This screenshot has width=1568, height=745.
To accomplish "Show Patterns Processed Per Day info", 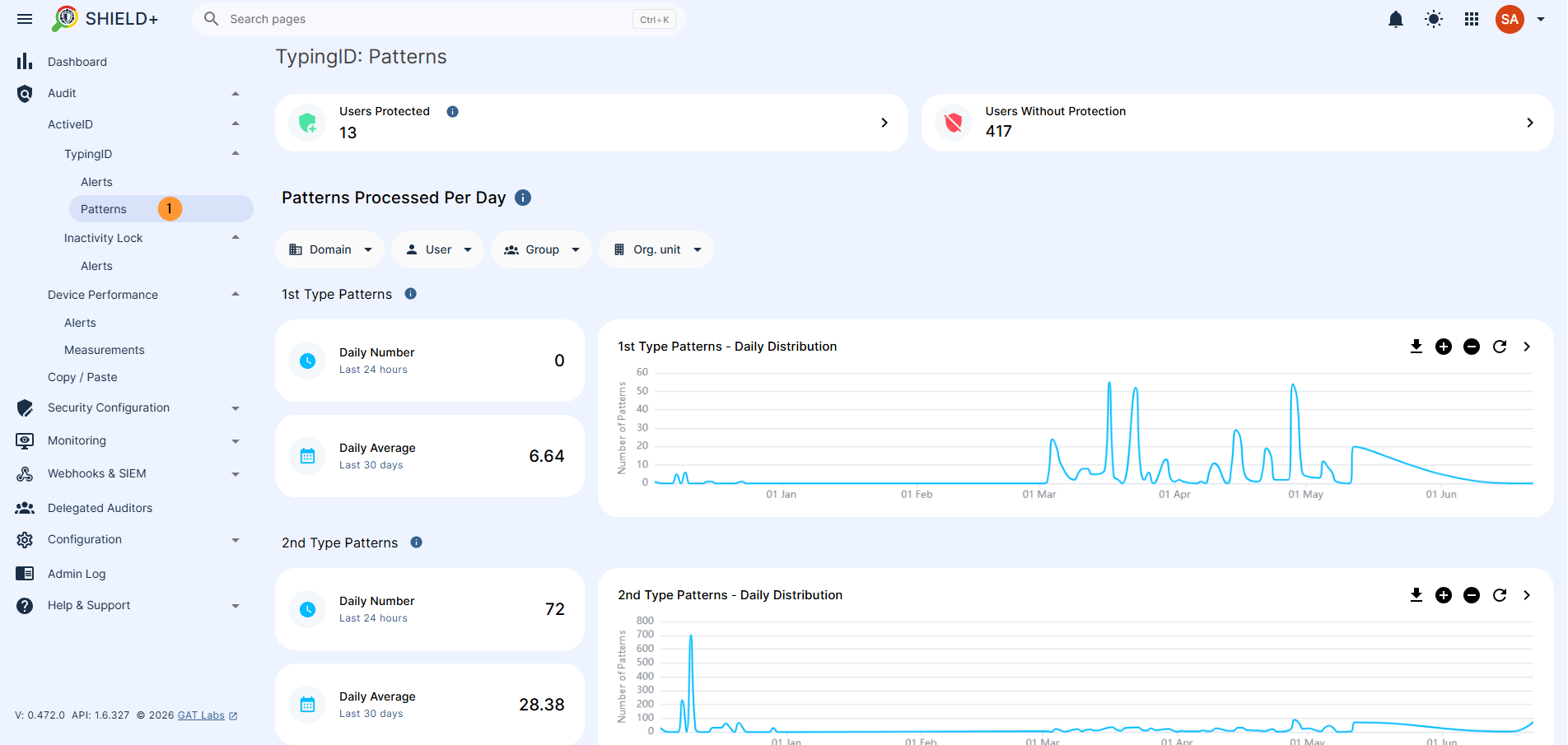I will (523, 198).
